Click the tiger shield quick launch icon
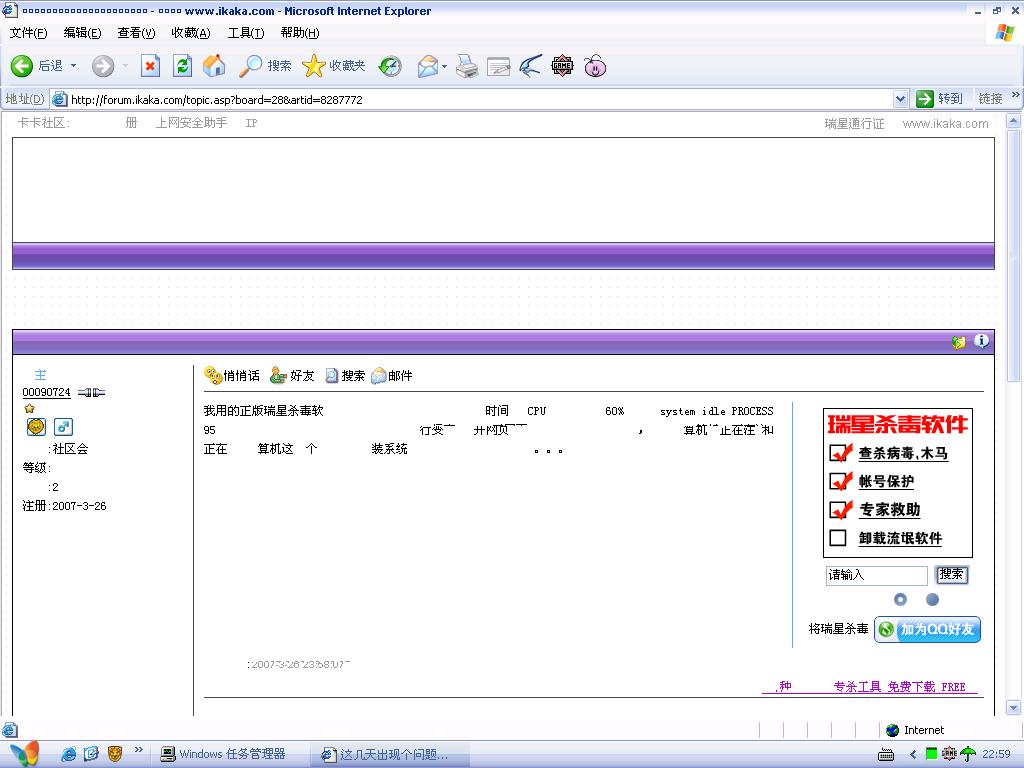The height and width of the screenshot is (768, 1024). coord(115,754)
